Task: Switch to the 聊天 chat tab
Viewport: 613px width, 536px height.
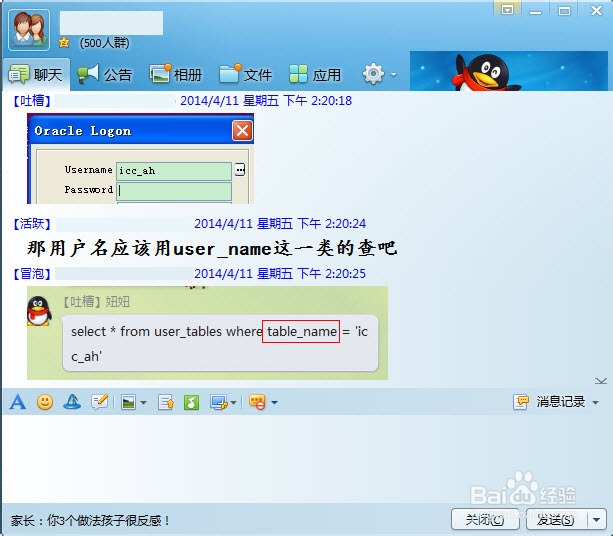Action: [x=36, y=74]
